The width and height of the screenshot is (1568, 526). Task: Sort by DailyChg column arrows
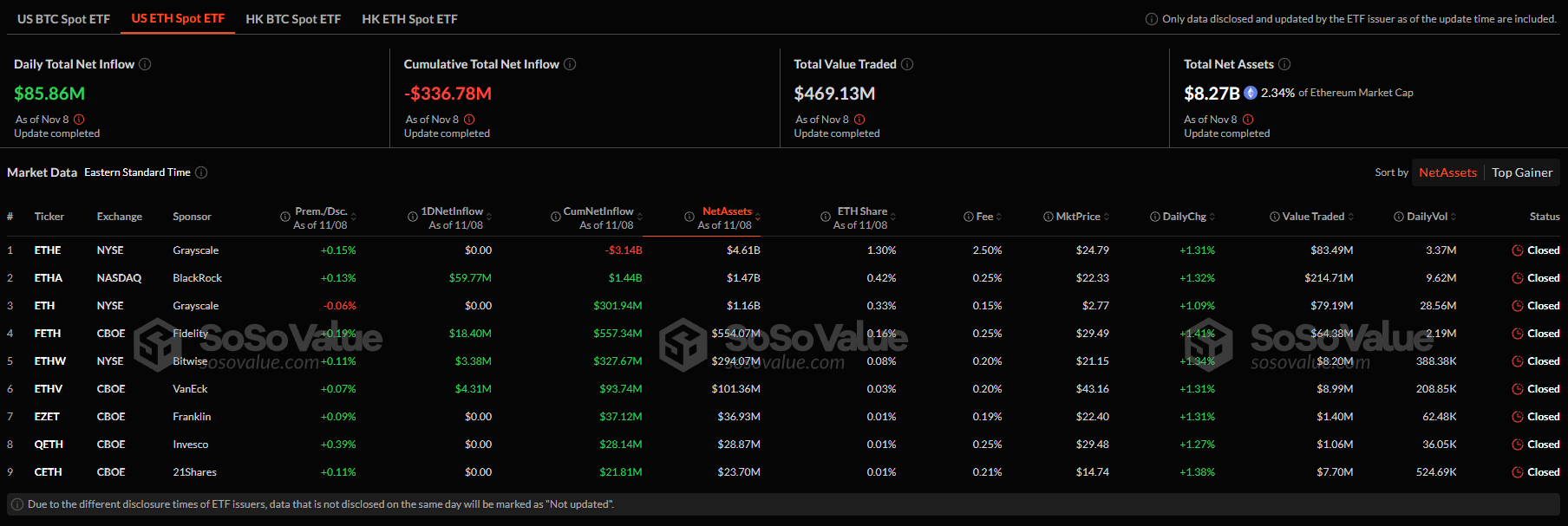tap(1212, 217)
